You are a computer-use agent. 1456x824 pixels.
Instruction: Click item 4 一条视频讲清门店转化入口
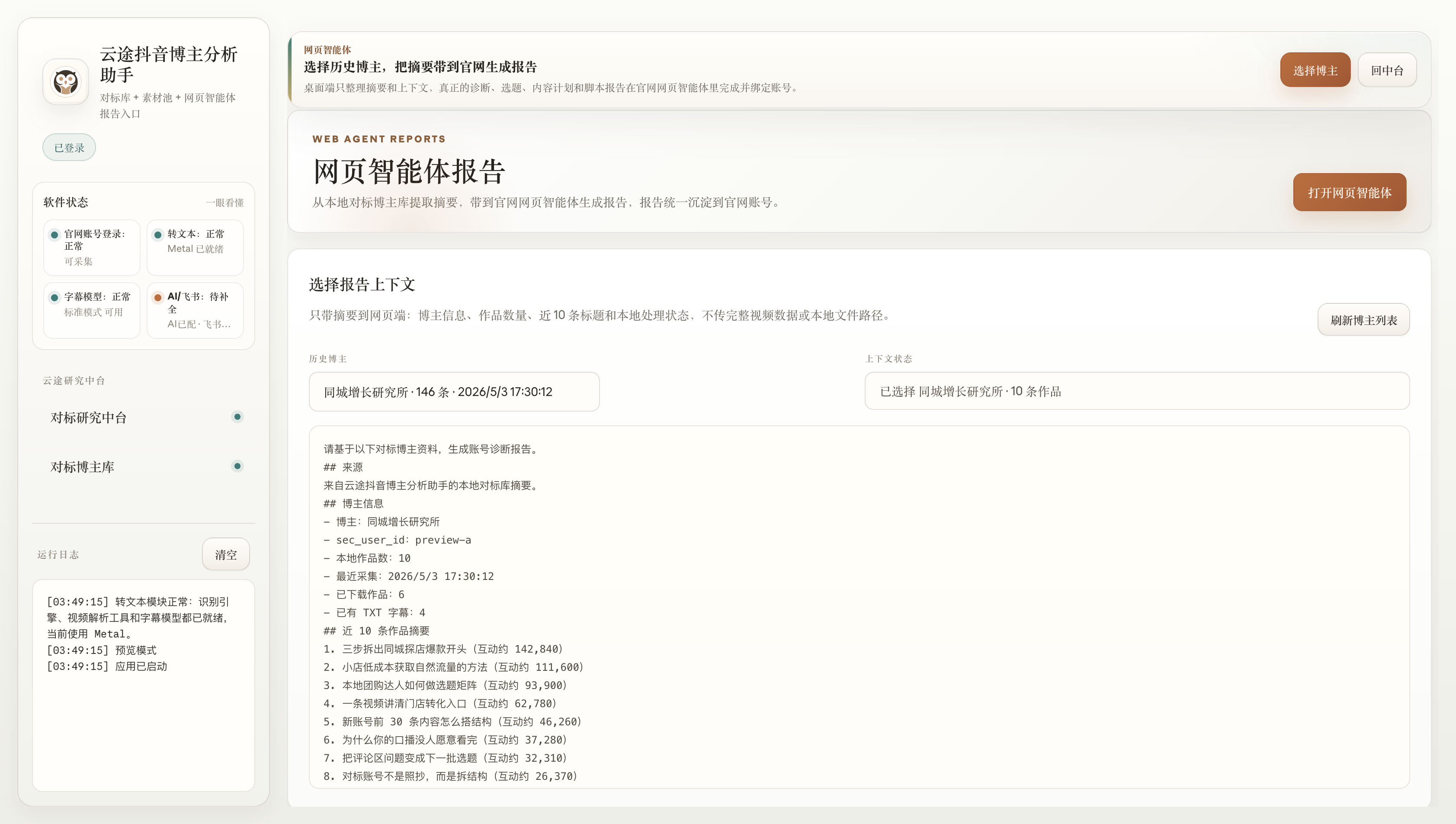pyautogui.click(x=440, y=703)
